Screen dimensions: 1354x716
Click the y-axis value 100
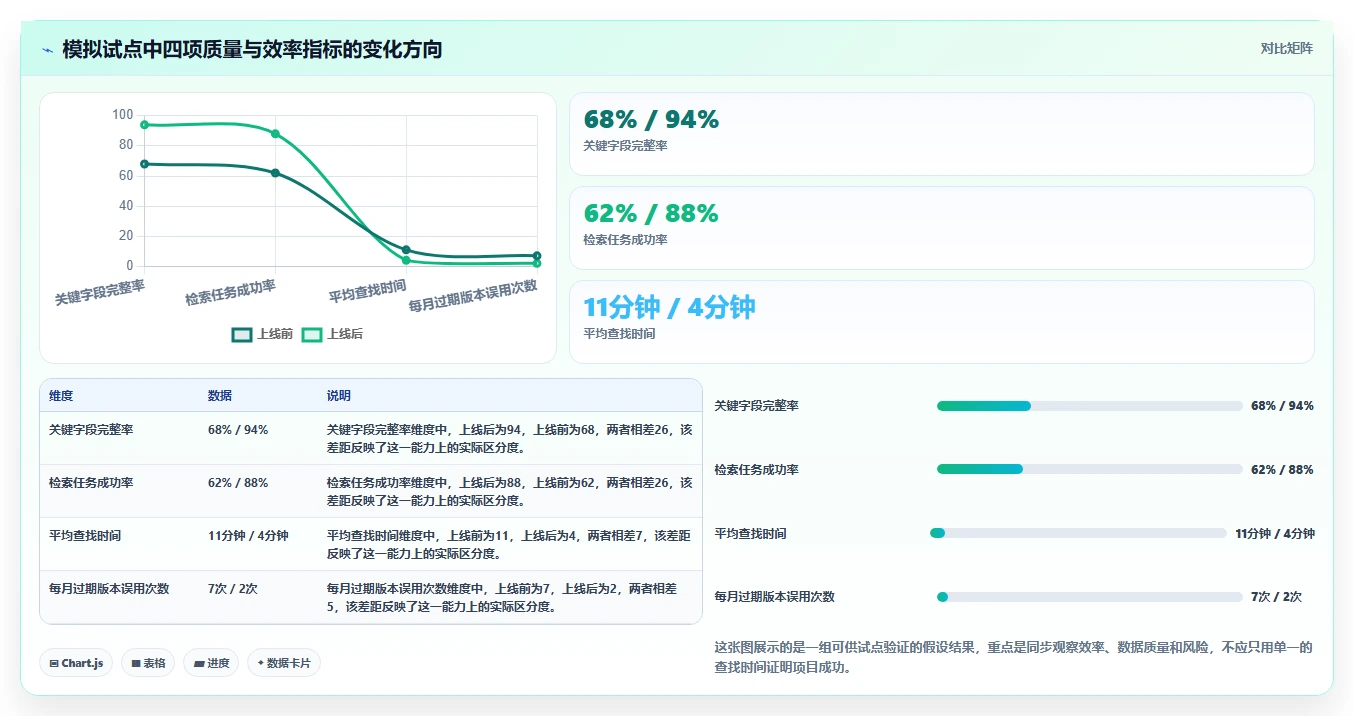point(123,115)
